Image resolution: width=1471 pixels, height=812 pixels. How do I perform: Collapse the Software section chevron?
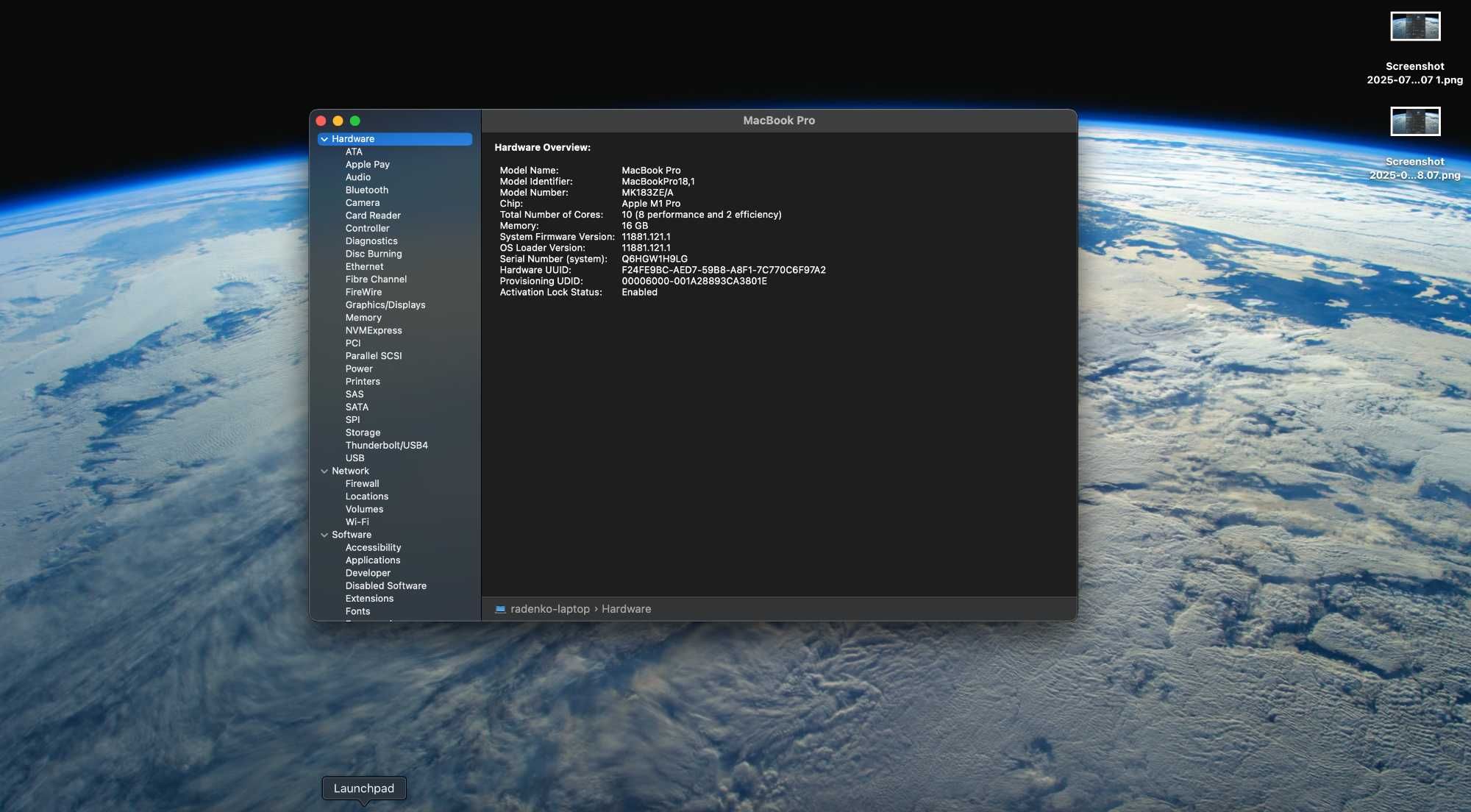point(324,535)
